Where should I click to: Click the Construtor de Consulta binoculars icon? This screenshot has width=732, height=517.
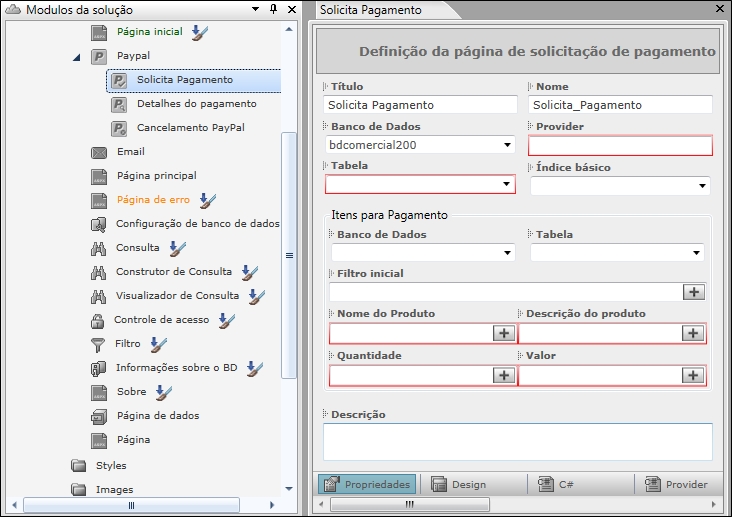click(x=99, y=272)
